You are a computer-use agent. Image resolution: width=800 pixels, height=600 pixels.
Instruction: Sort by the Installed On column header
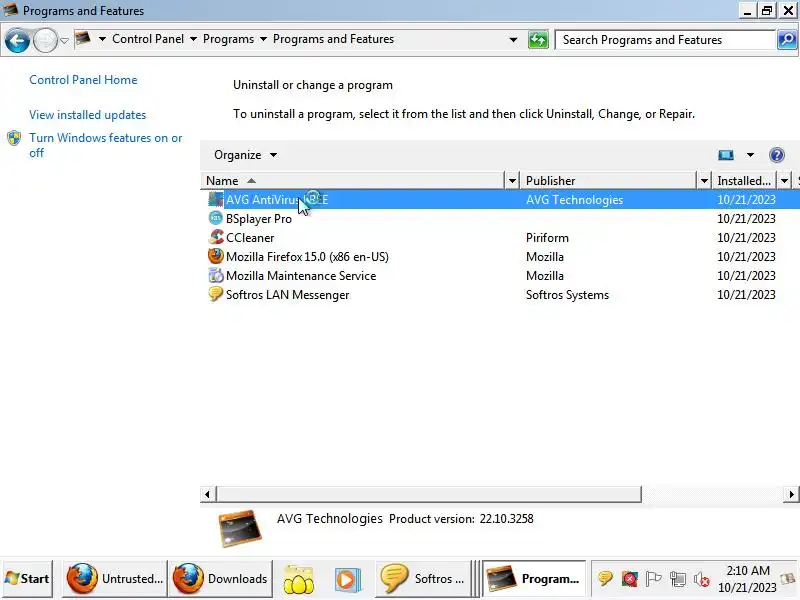tap(745, 181)
